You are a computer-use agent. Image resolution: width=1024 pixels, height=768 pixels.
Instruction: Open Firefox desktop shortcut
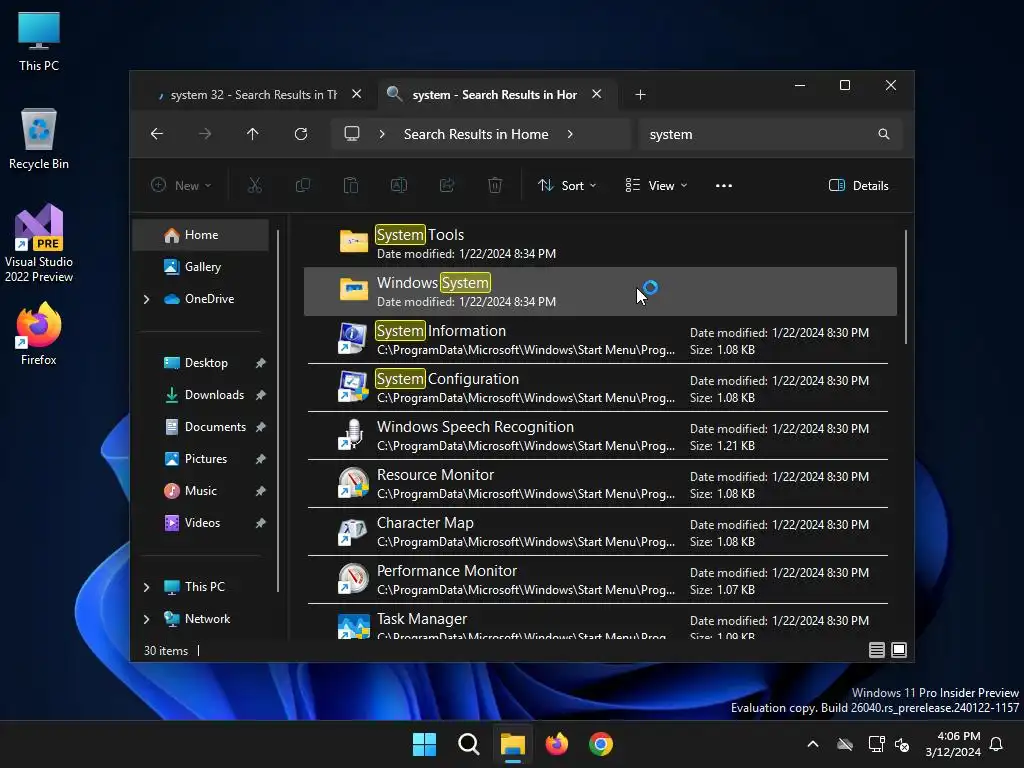click(x=39, y=334)
